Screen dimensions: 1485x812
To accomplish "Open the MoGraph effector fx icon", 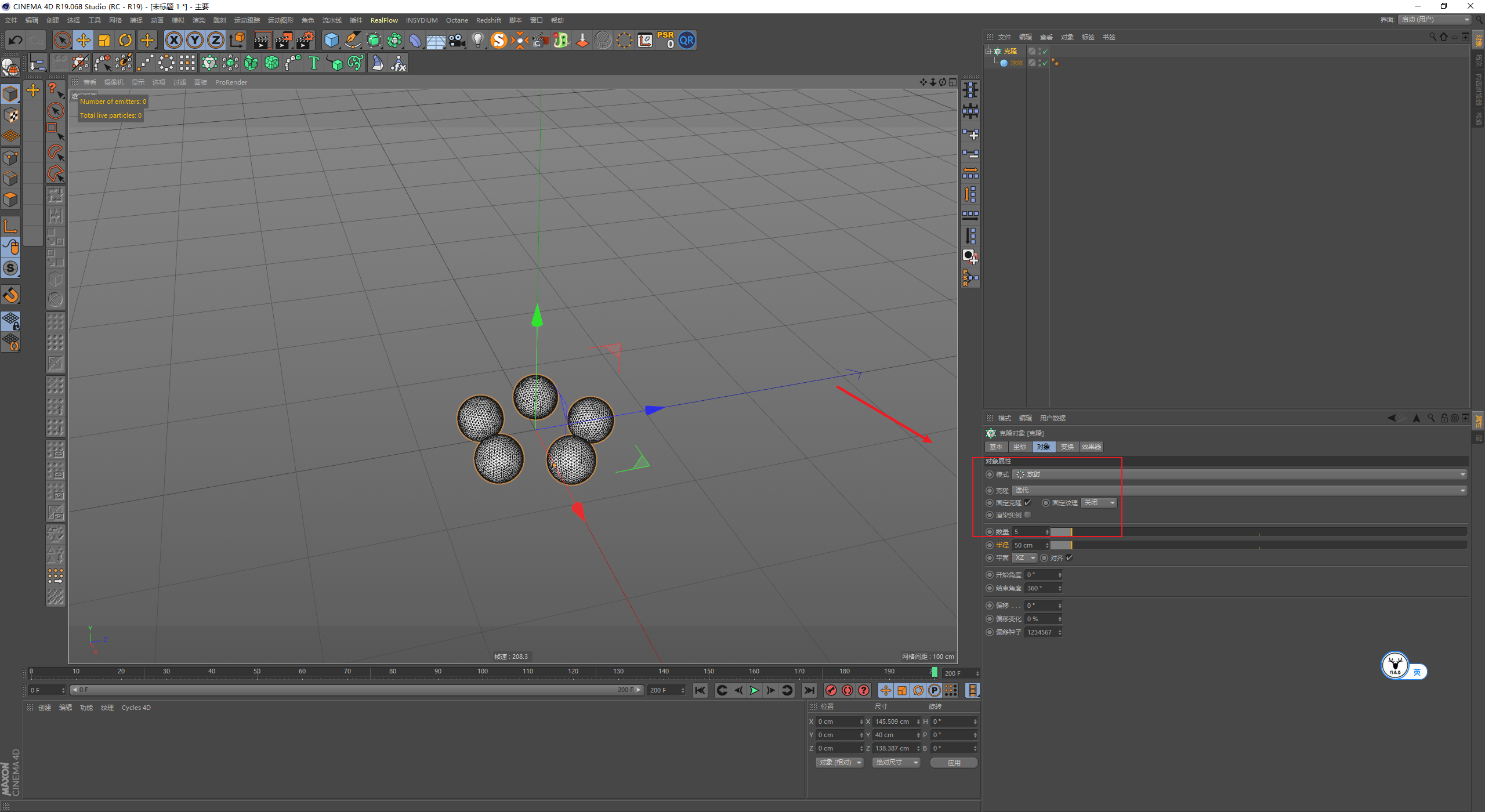I will pos(399,63).
